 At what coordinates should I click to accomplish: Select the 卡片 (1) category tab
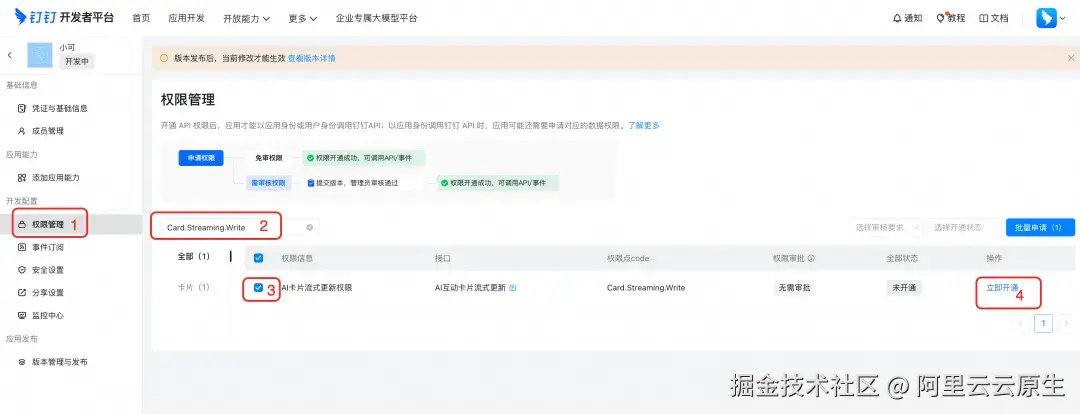click(x=194, y=287)
